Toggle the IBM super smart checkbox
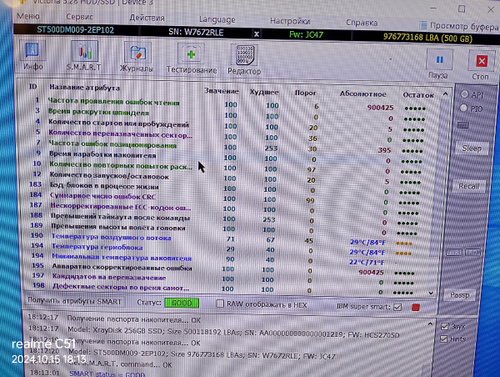The width and height of the screenshot is (500, 377). [397, 307]
